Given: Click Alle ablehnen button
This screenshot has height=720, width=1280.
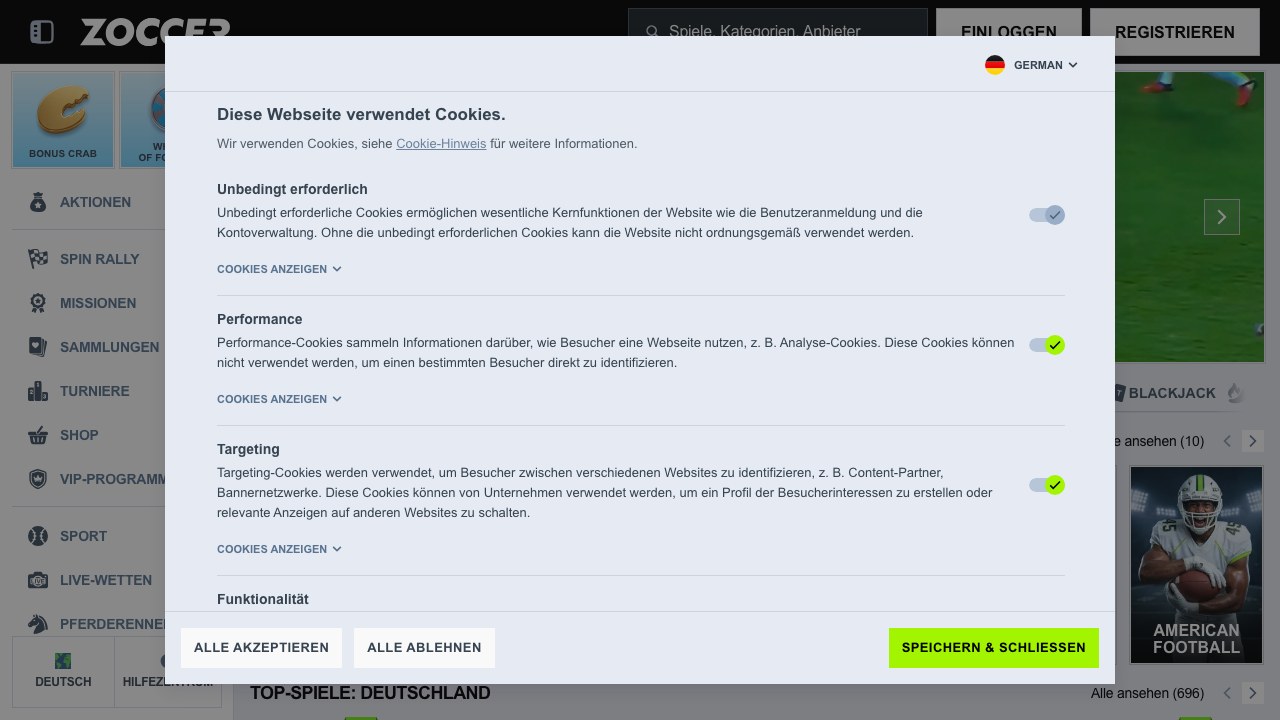Looking at the screenshot, I should [424, 648].
